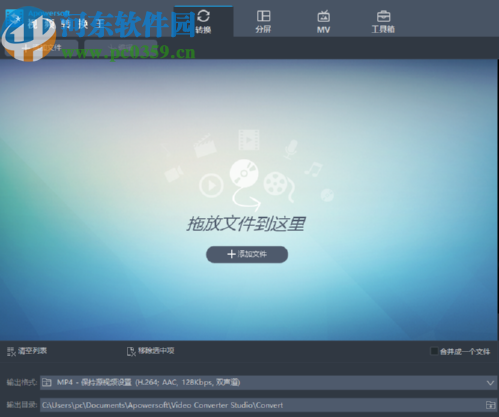Browse output folder via folder icon
Image resolution: width=499 pixels, height=417 pixels.
(490, 405)
